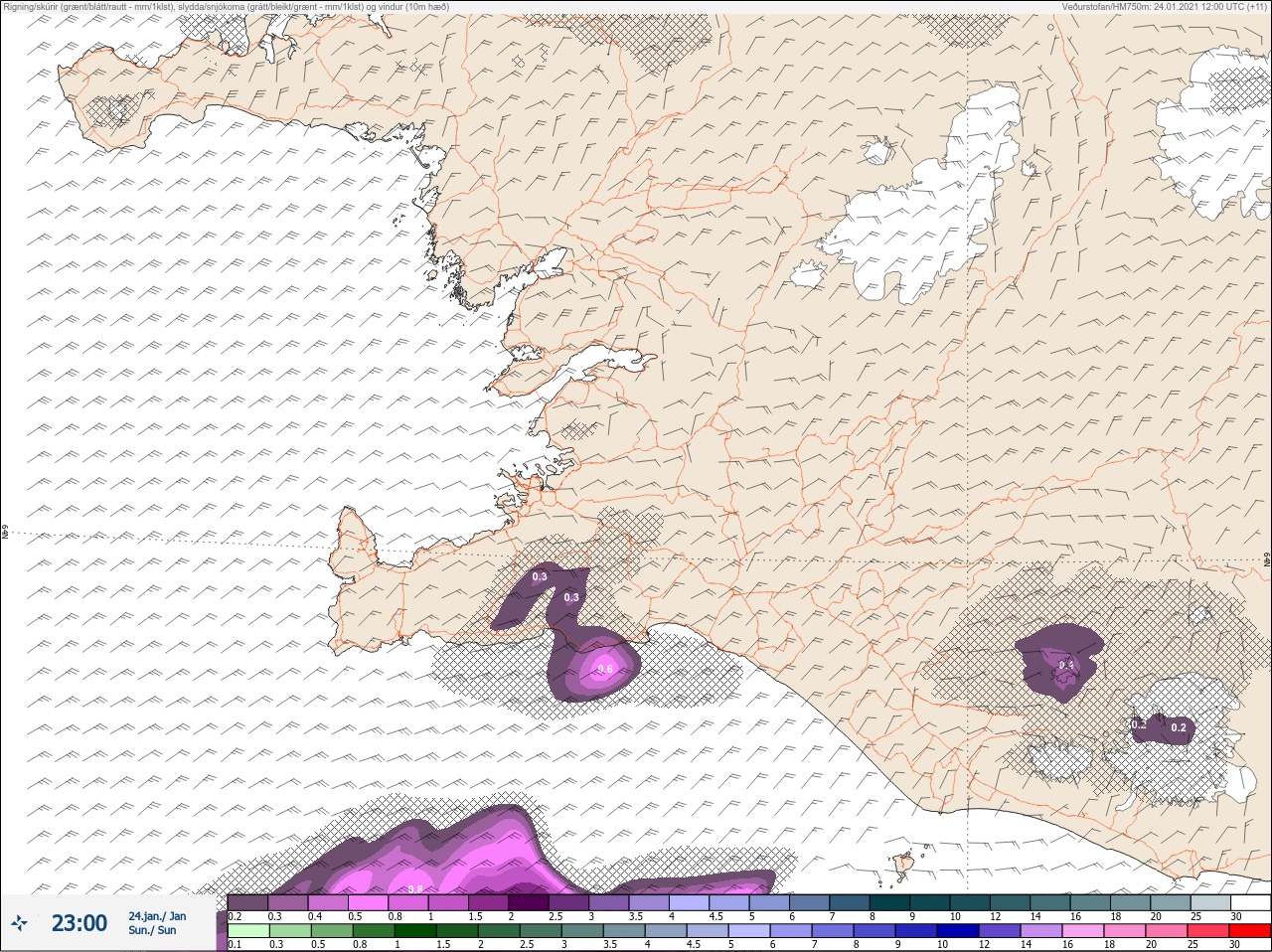Click the '64' latitude label on the left edge
Screen dimensions: 1272x952
point(5,533)
